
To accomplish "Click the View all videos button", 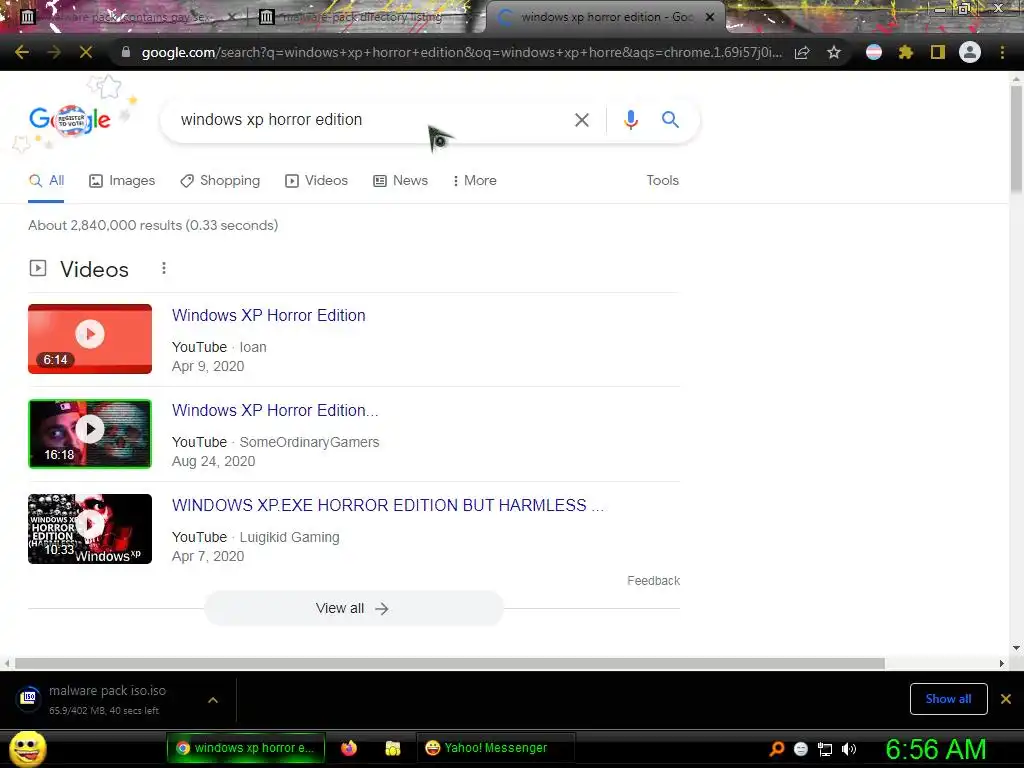I will 353,609.
